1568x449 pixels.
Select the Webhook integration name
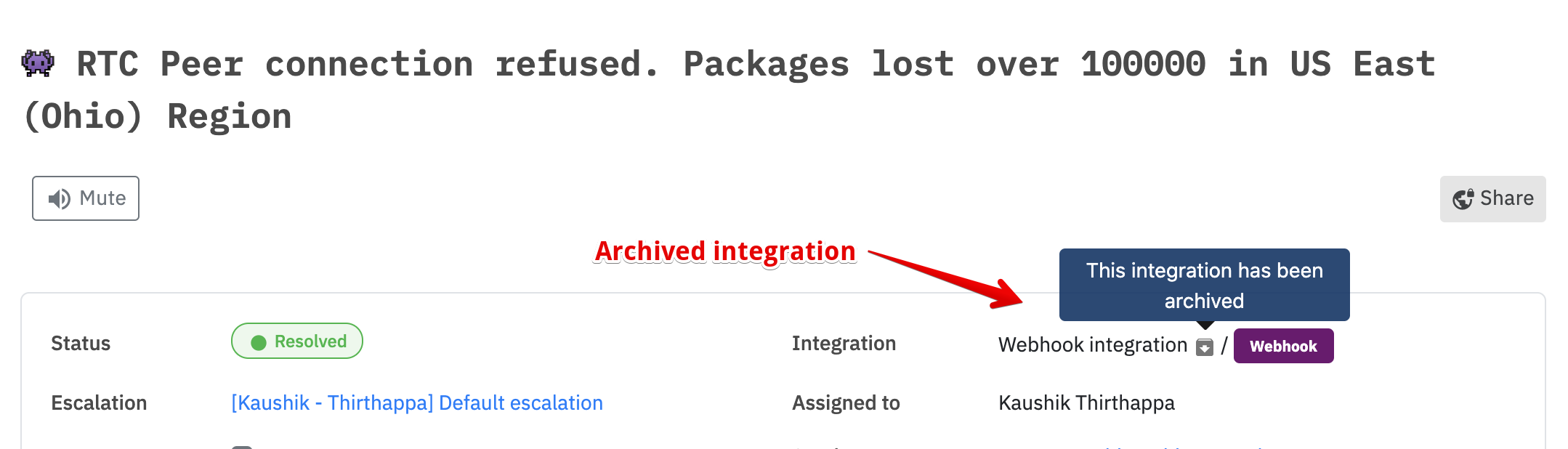point(1093,345)
